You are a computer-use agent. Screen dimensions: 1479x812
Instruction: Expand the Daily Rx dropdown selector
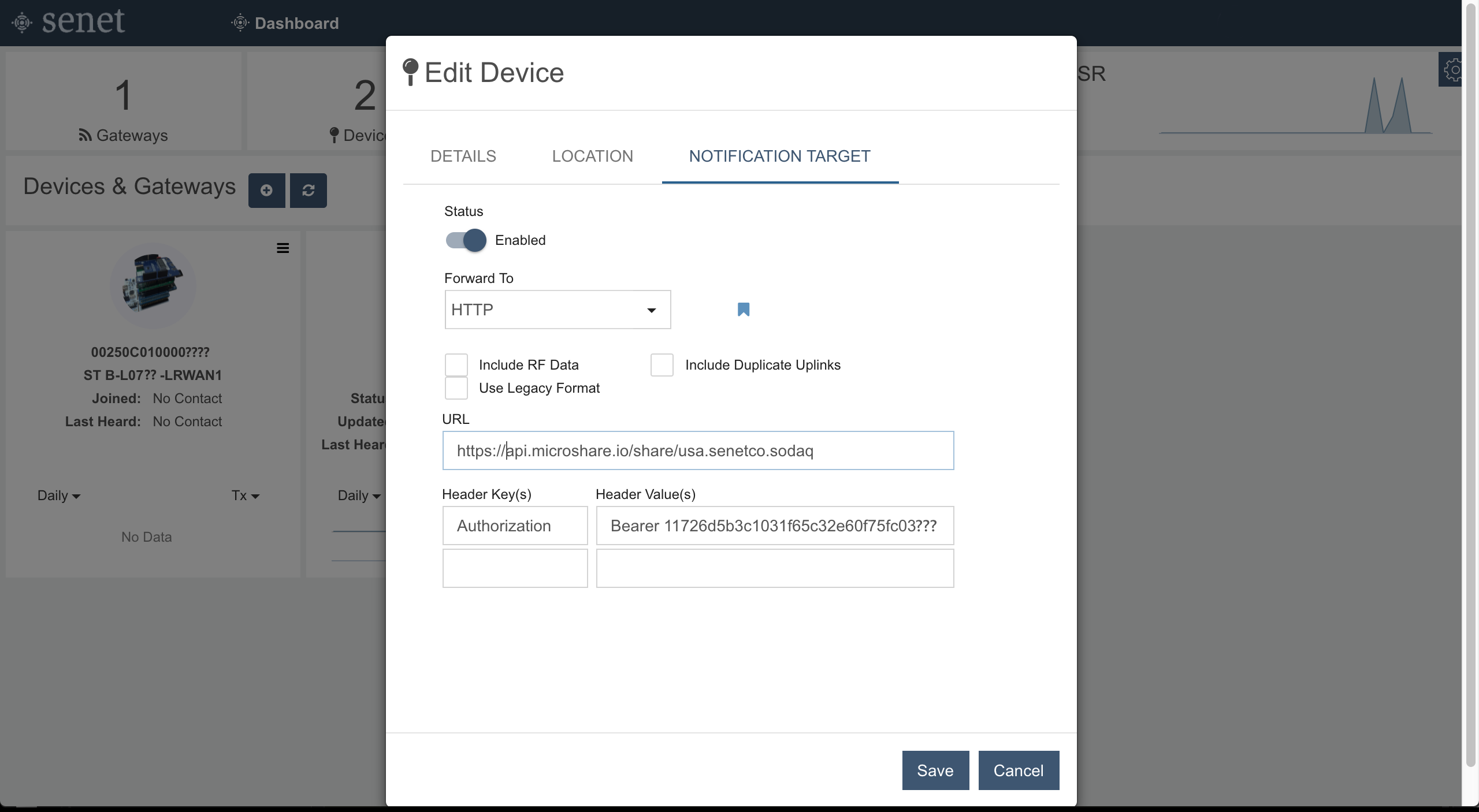tap(58, 494)
